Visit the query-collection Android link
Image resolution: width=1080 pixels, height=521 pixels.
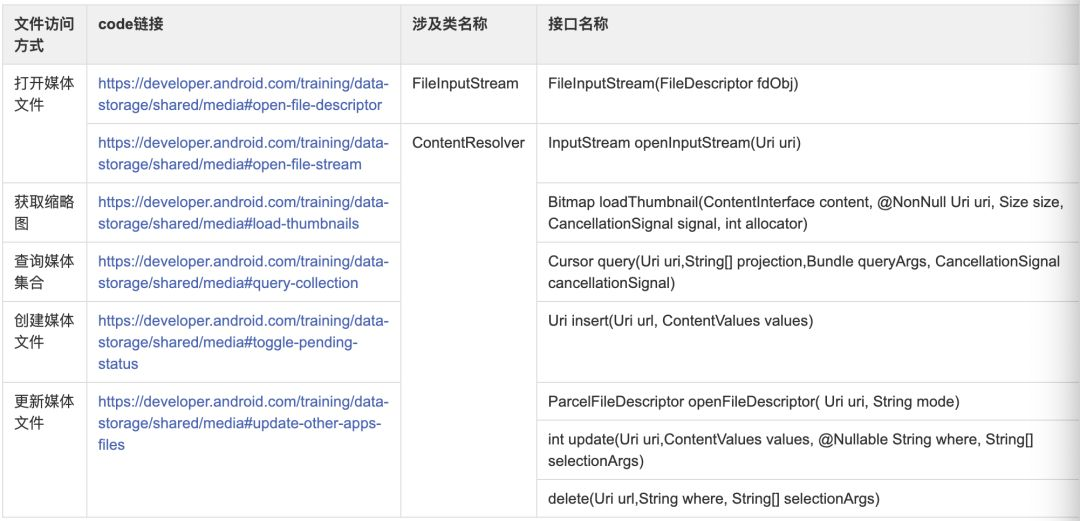click(243, 272)
